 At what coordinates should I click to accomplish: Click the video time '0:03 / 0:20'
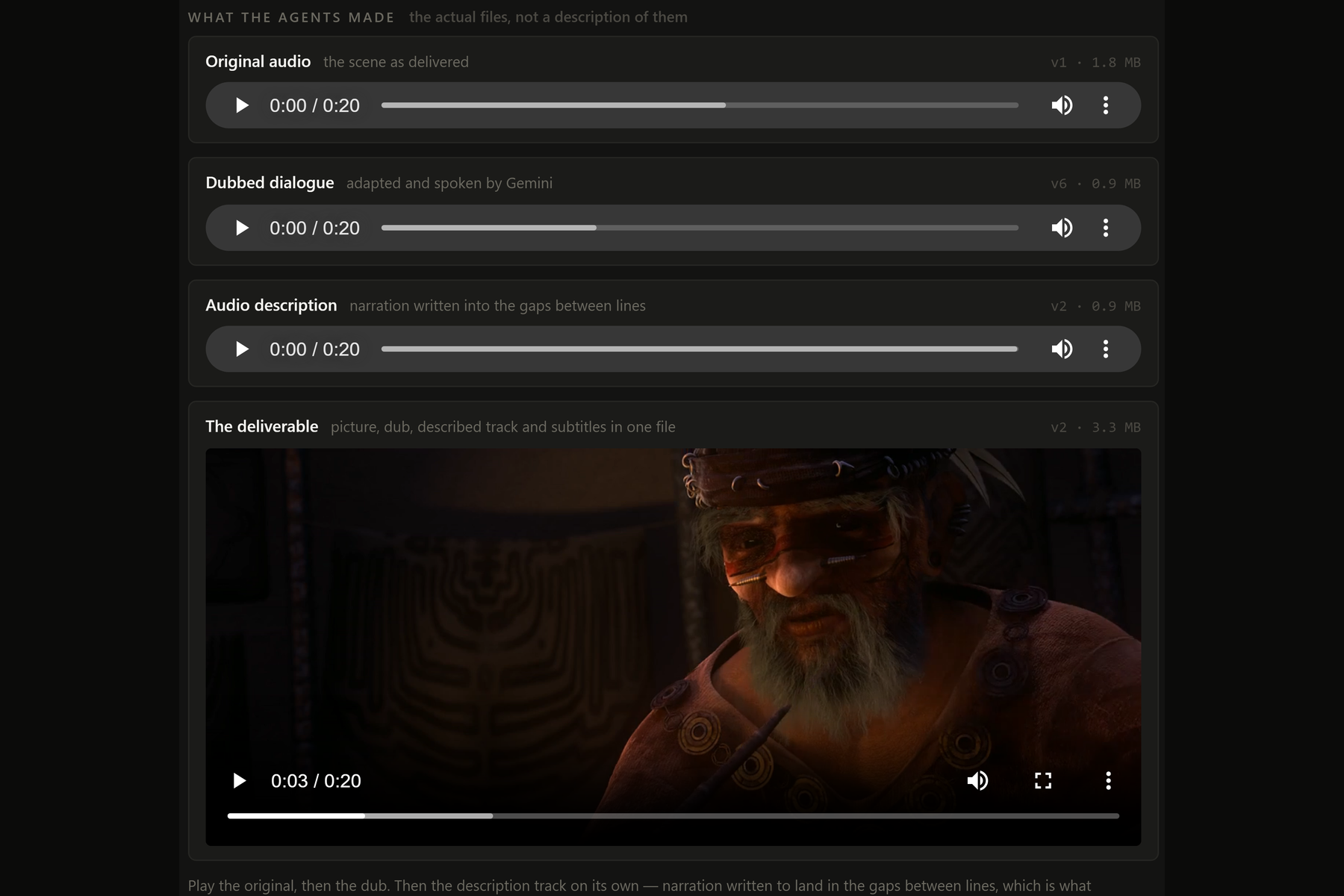pyautogui.click(x=316, y=781)
